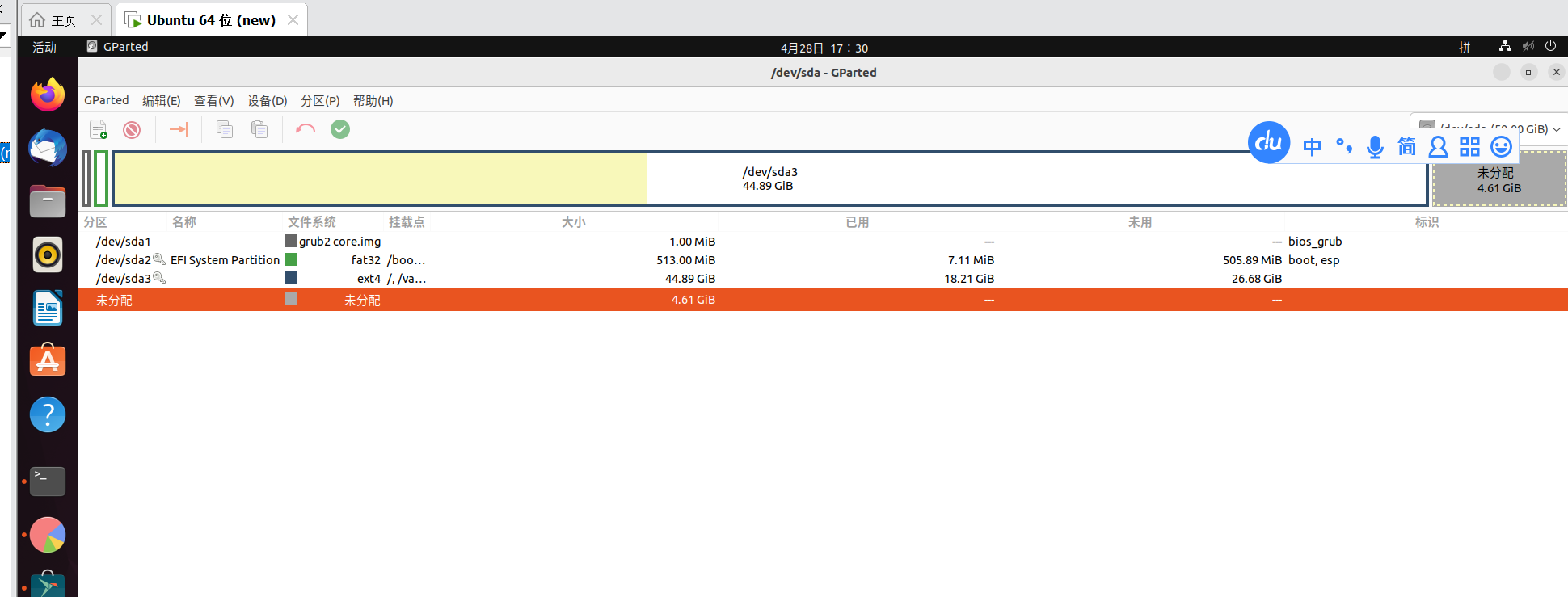Click the network icon in top bar
The height and width of the screenshot is (597, 1568).
click(x=1505, y=47)
